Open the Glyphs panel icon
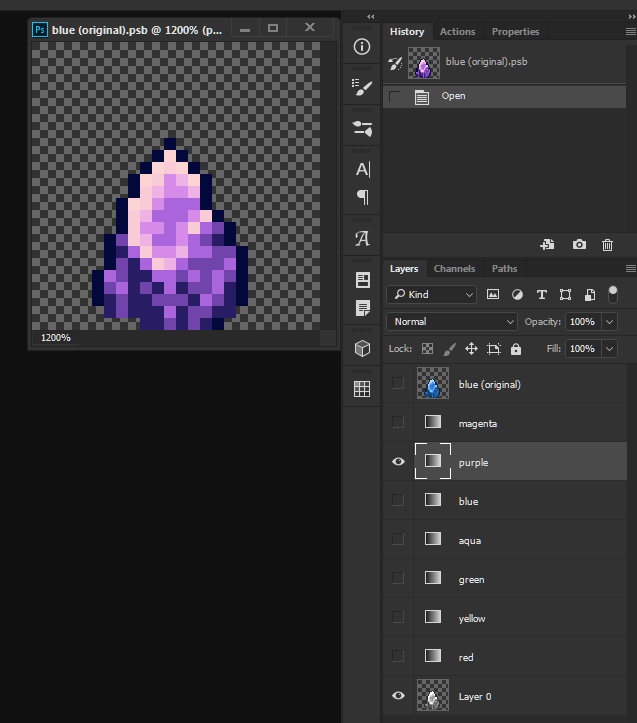637x723 pixels. [362, 238]
